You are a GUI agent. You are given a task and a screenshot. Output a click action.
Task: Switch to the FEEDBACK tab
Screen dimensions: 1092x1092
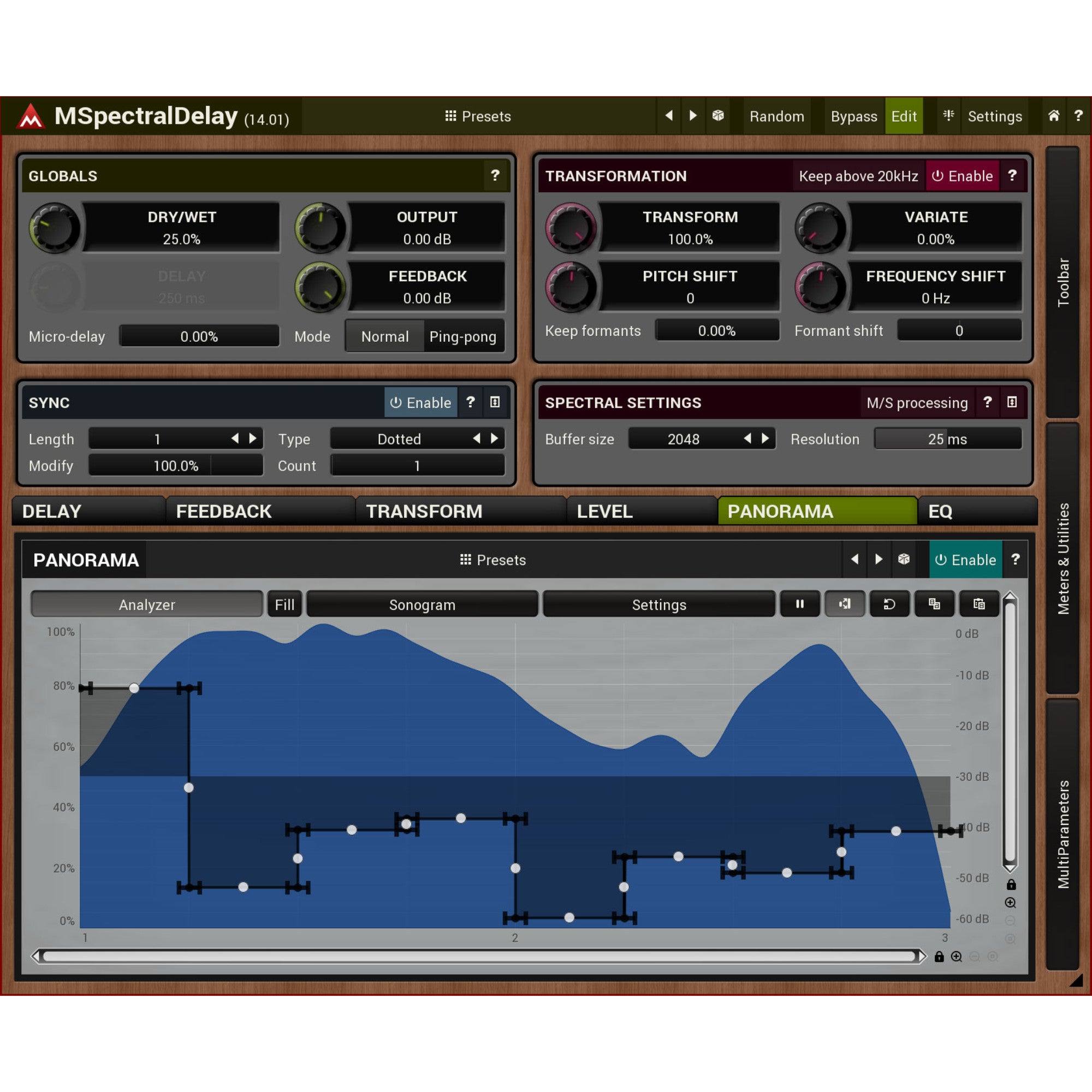(260, 511)
